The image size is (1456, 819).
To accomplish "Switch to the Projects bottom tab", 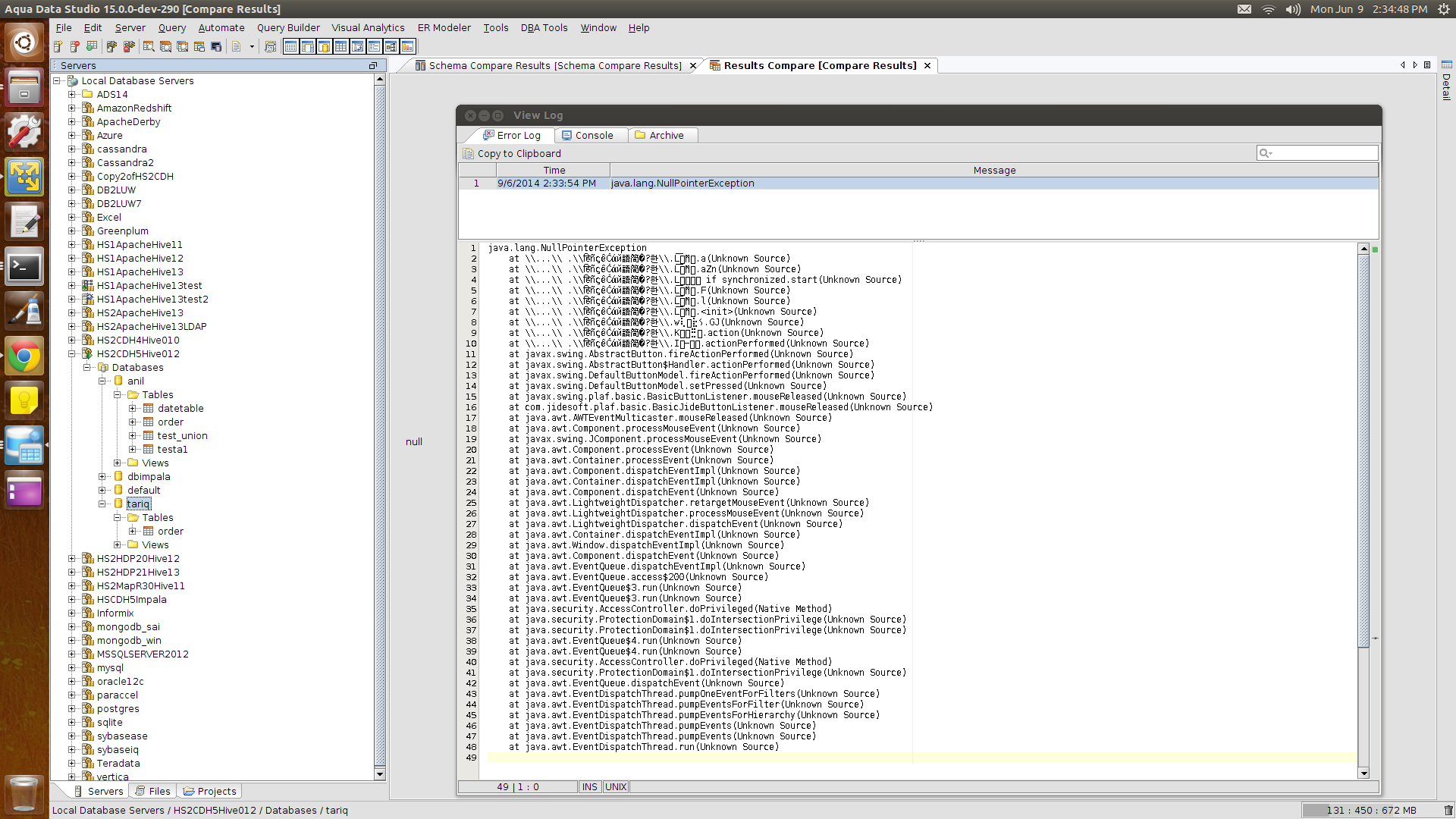I will point(209,792).
